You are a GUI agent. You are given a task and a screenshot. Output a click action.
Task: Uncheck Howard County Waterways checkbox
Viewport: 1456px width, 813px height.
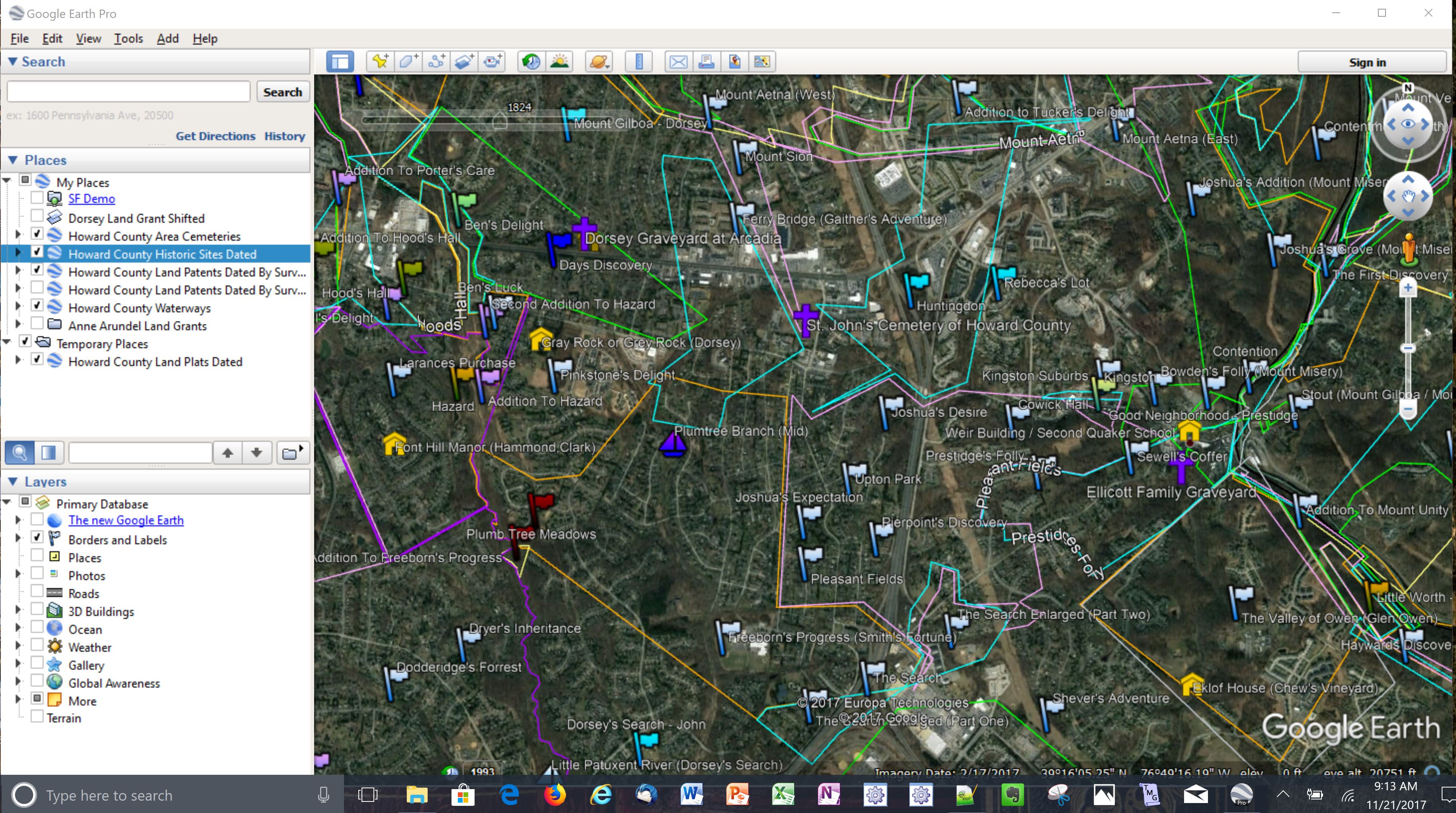coord(37,306)
